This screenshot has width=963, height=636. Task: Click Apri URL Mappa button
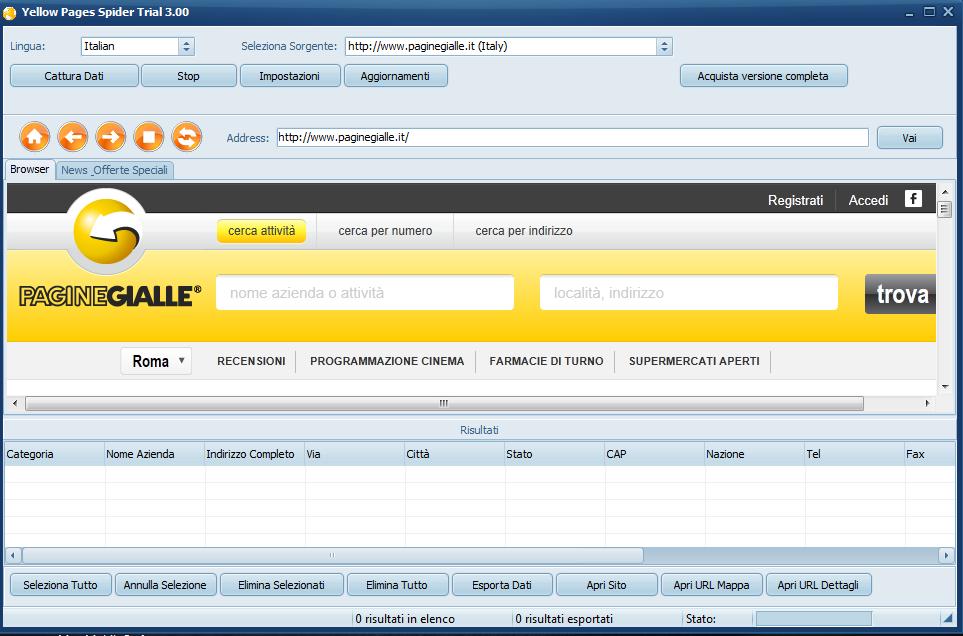point(711,585)
